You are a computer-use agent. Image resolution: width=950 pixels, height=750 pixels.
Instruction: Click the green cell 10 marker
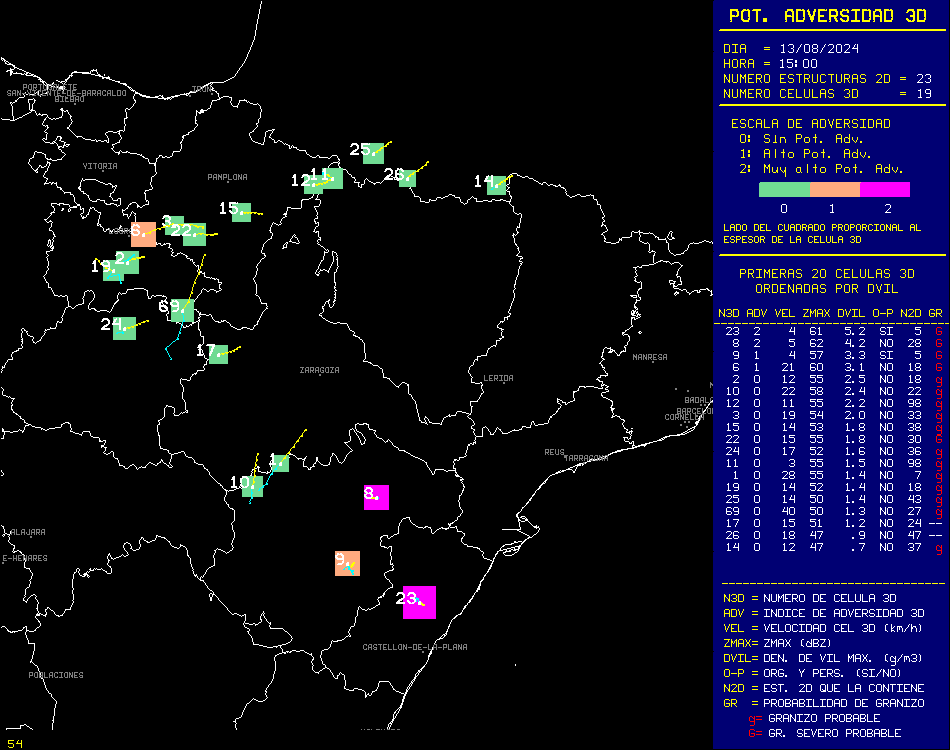(252, 487)
